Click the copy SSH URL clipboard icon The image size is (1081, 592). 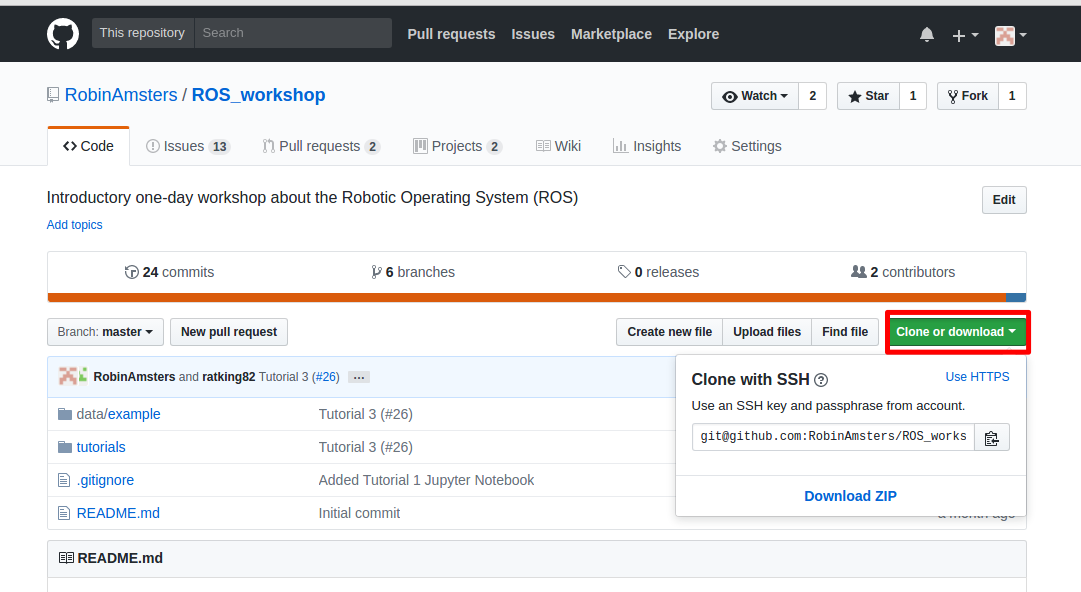pos(991,438)
